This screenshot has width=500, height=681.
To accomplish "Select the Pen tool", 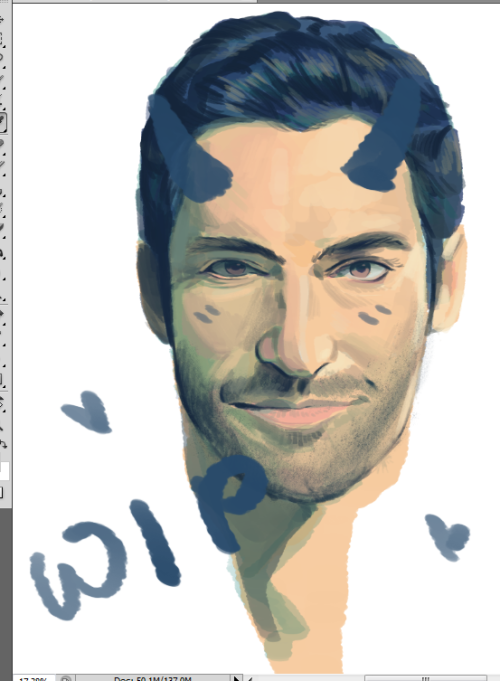I will tap(2, 313).
